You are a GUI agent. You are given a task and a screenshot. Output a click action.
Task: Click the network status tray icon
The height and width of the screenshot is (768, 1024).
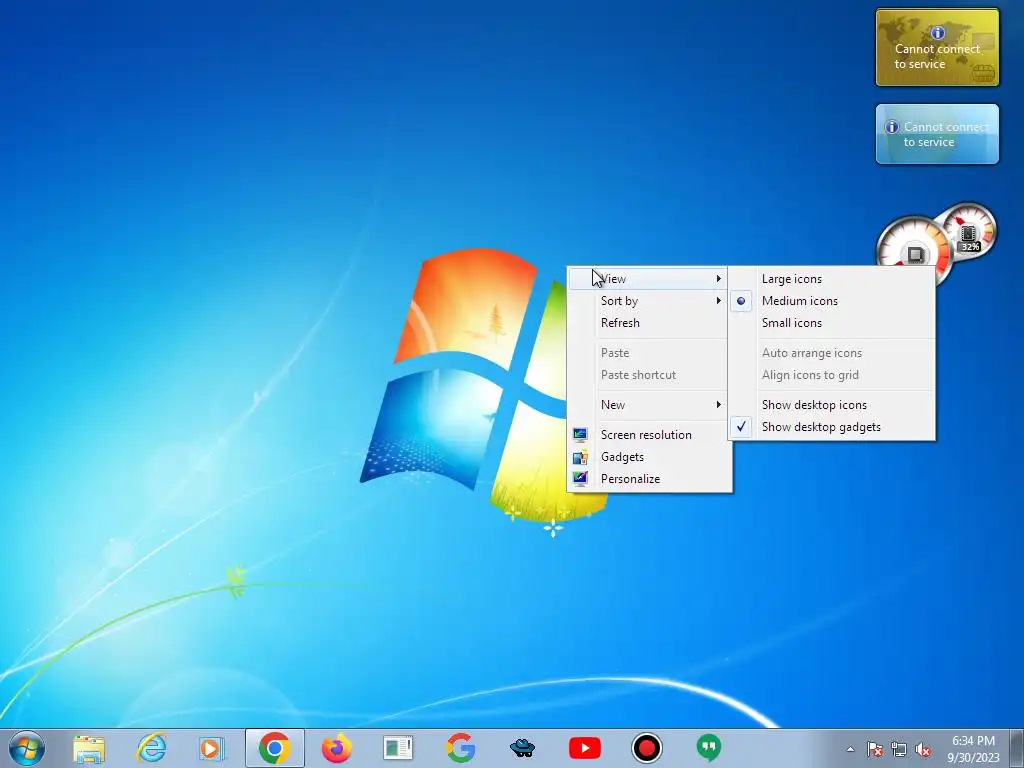pos(899,749)
